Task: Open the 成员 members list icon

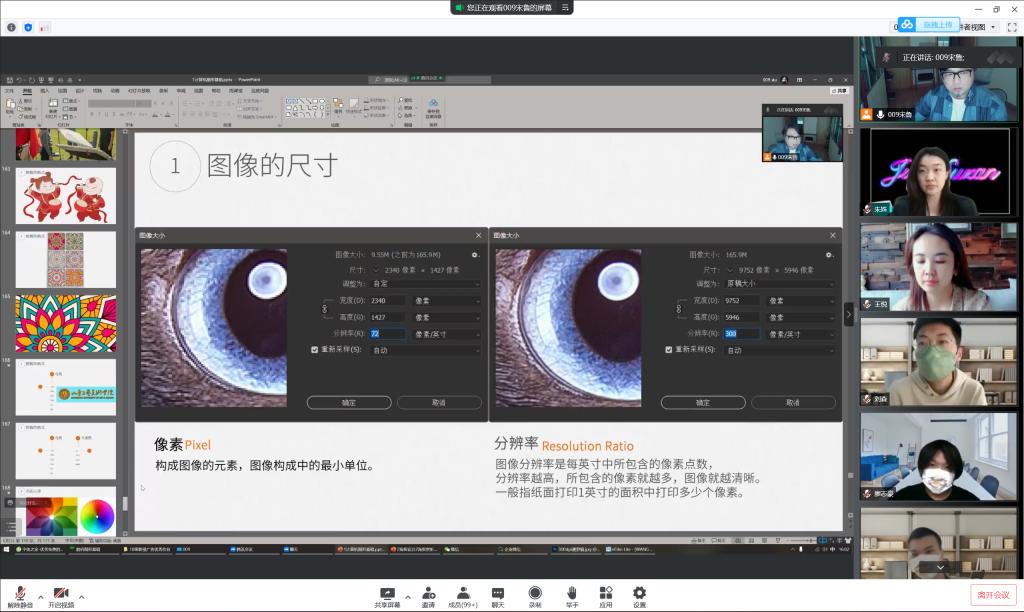Action: point(463,592)
